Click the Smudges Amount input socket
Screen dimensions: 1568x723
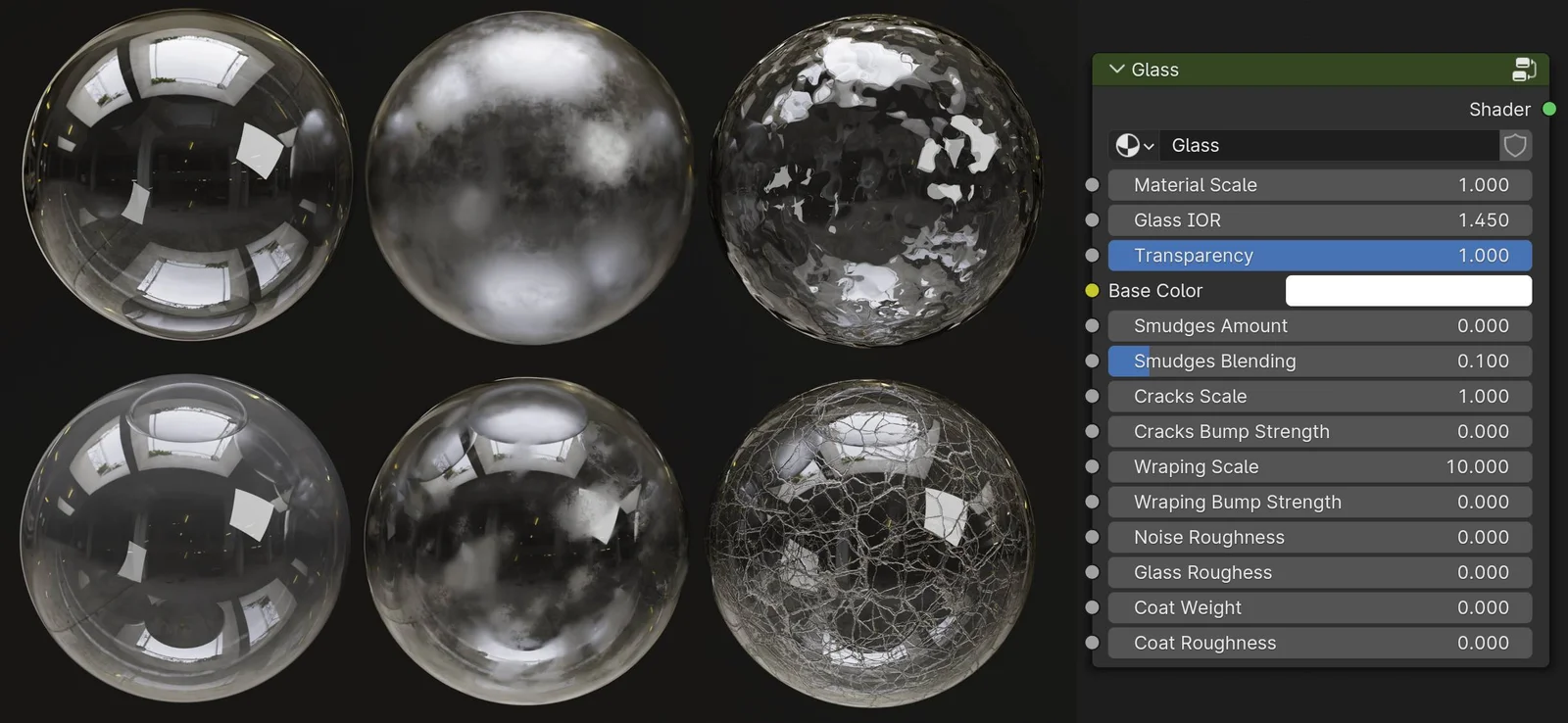tap(1092, 326)
